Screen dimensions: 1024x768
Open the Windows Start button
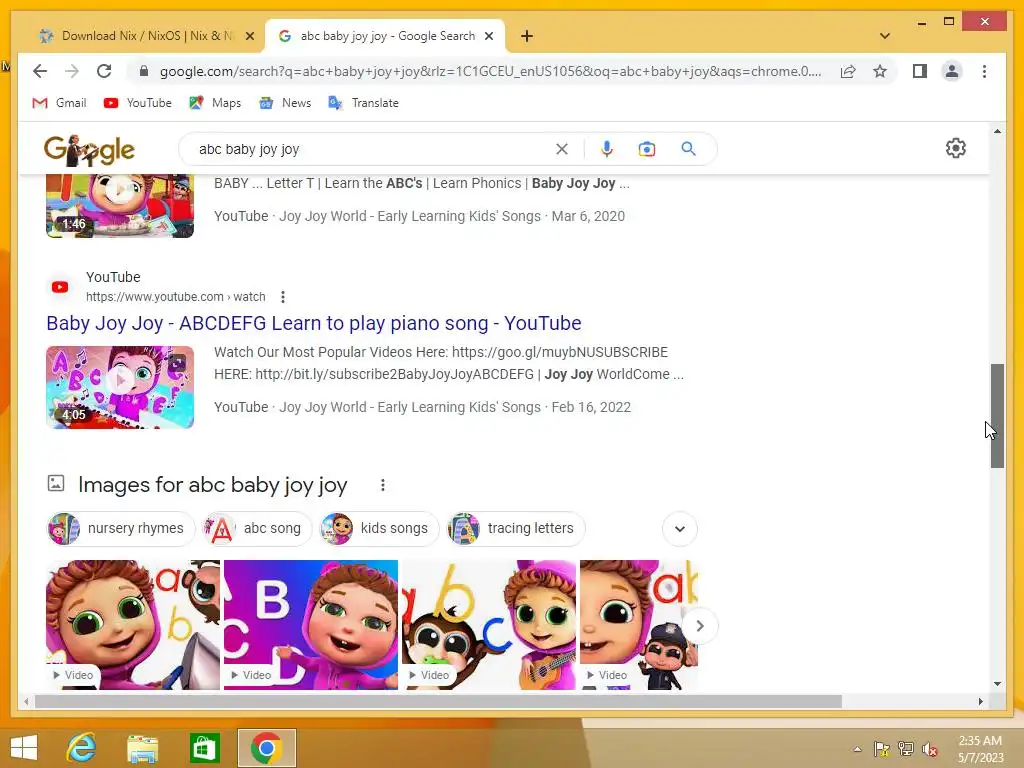(24, 748)
